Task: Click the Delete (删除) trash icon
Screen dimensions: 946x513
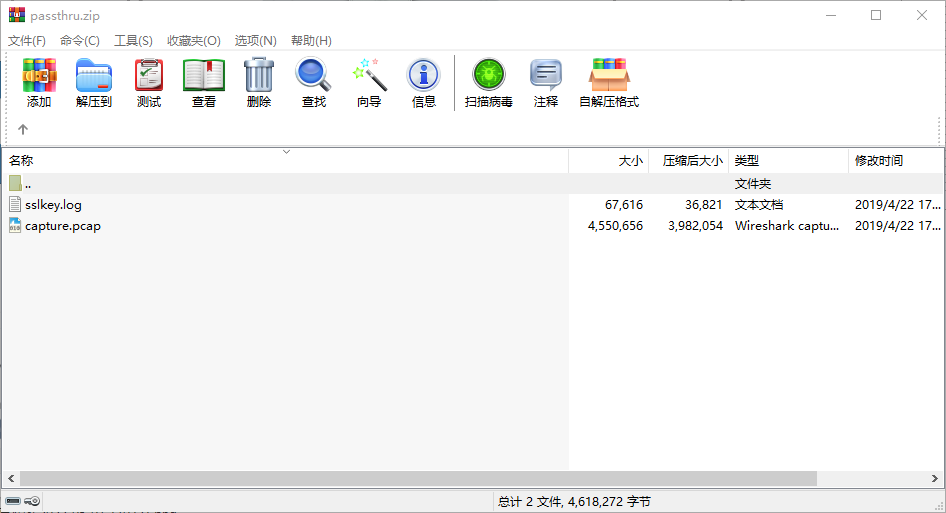Action: 259,75
